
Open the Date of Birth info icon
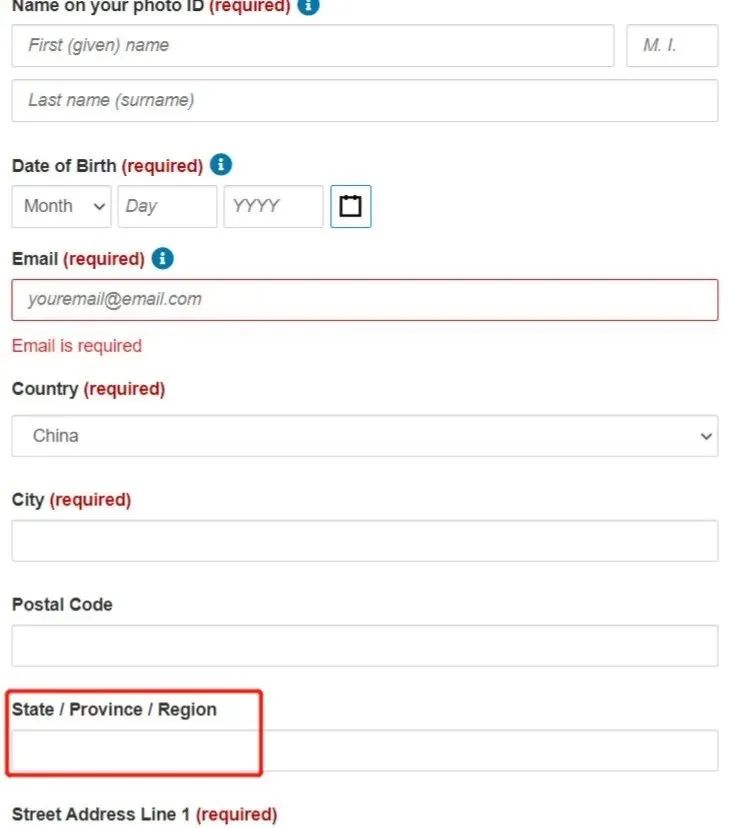point(221,165)
